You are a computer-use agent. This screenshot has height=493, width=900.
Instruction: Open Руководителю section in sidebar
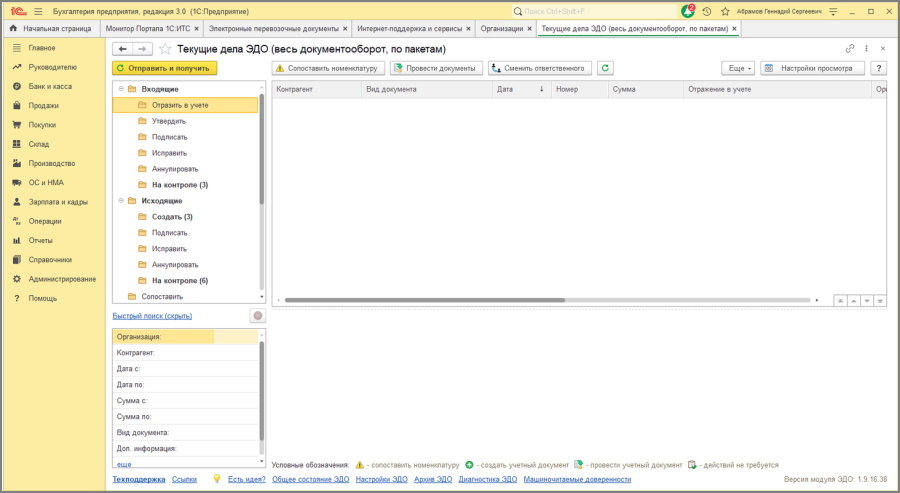52,67
